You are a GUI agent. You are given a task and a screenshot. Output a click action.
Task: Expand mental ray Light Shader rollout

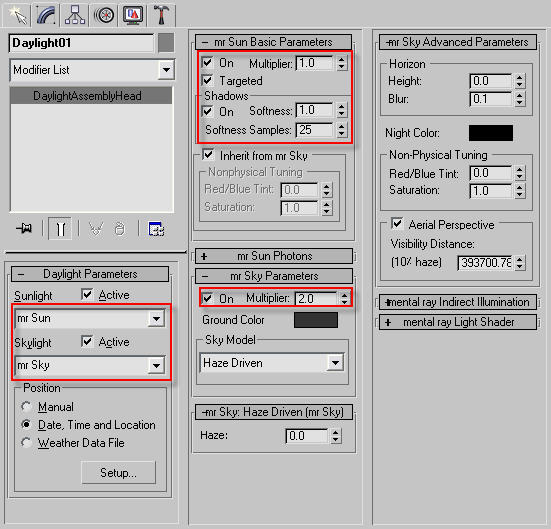(x=458, y=322)
